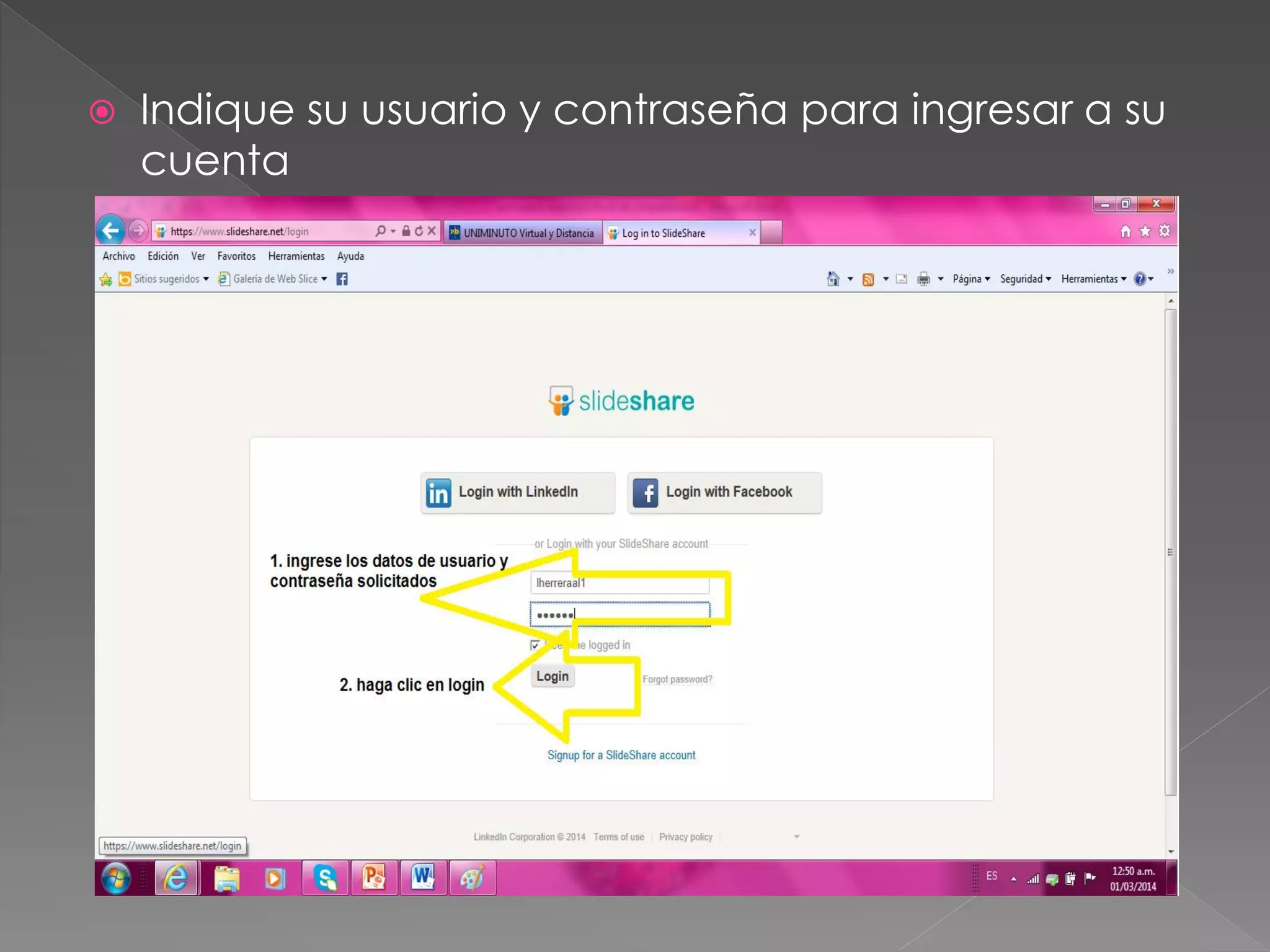The height and width of the screenshot is (952, 1270).
Task: Click the add to favorites bar star icon
Action: click(106, 280)
